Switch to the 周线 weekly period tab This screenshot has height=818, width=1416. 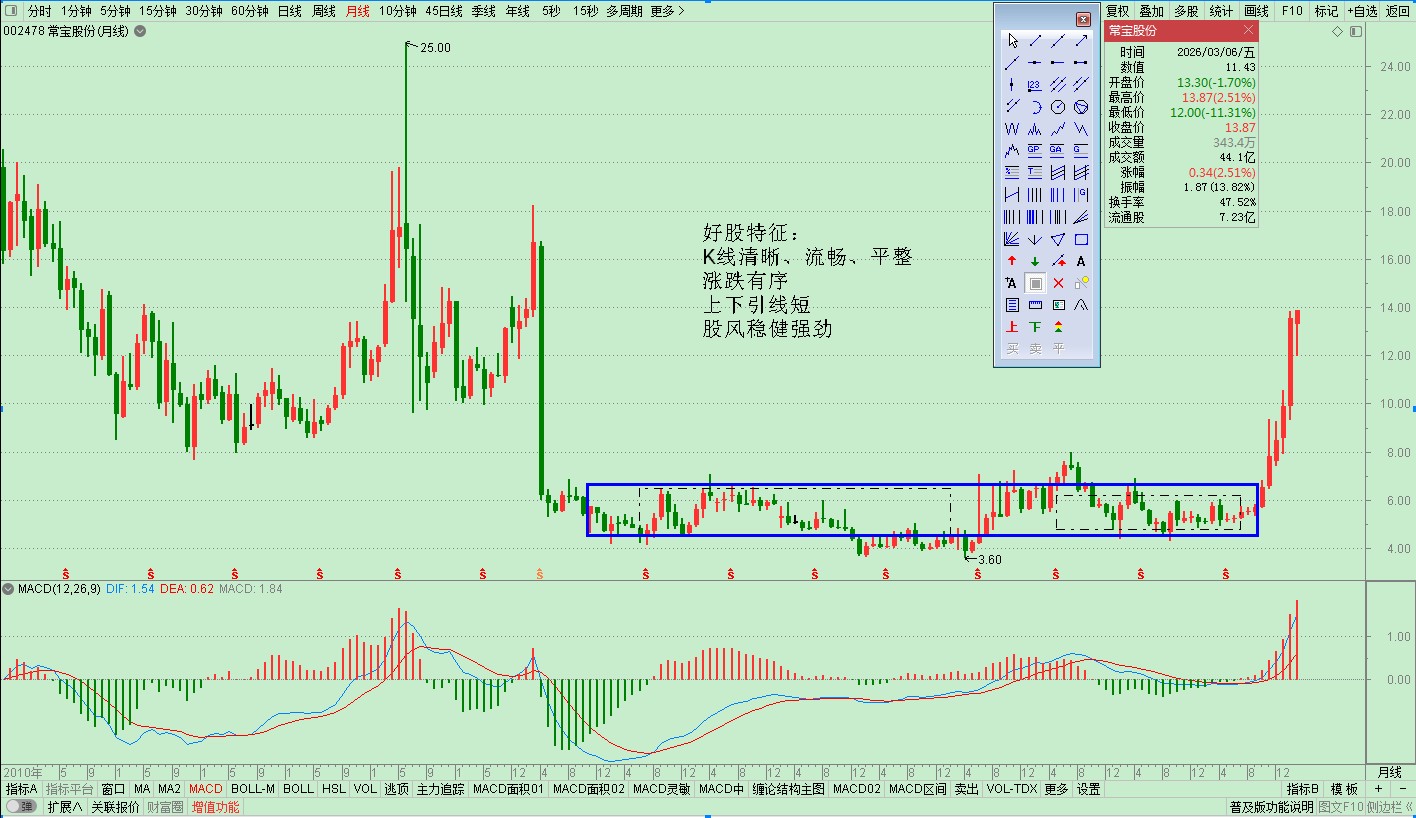(323, 11)
